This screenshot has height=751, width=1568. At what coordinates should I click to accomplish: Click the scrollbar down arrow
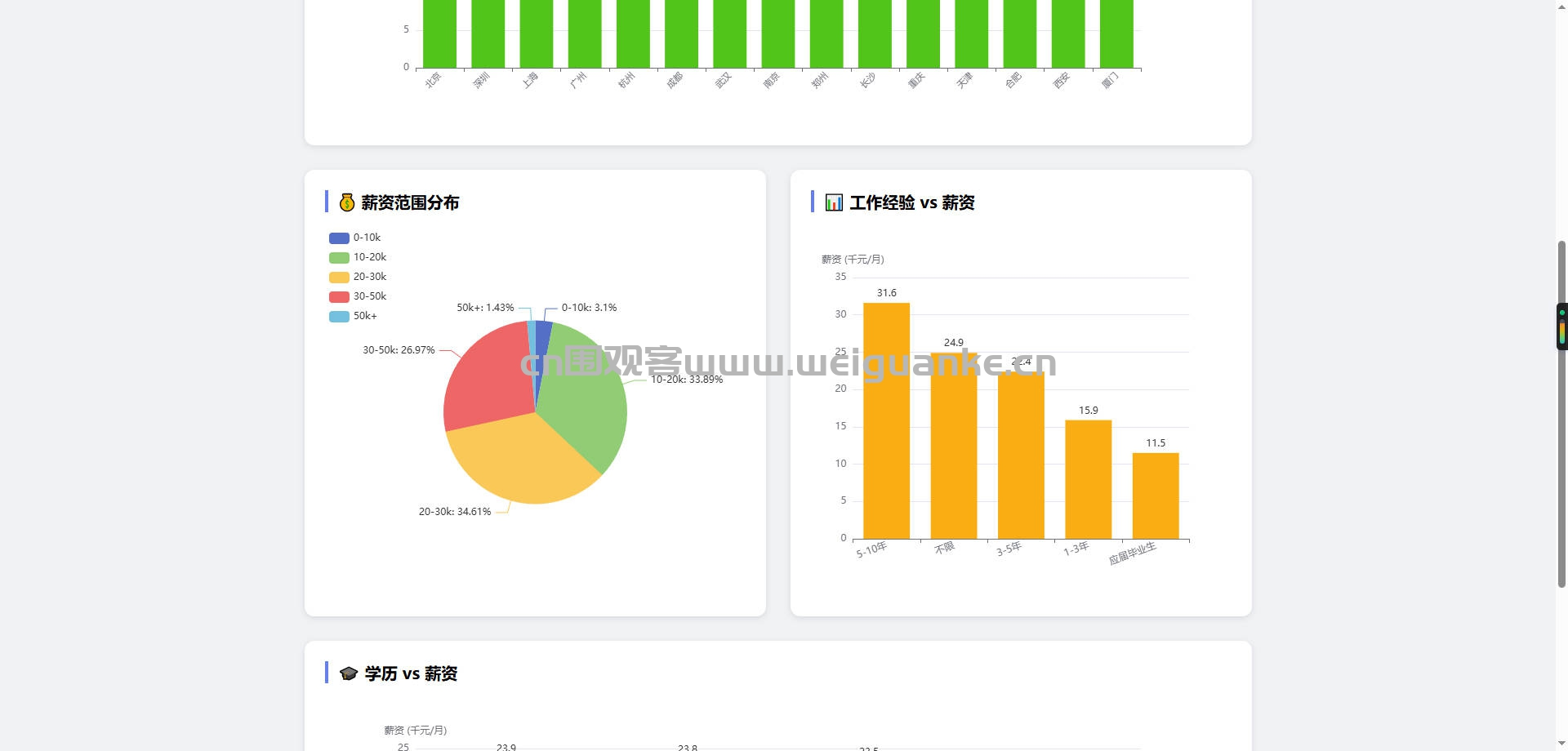tap(1561, 744)
